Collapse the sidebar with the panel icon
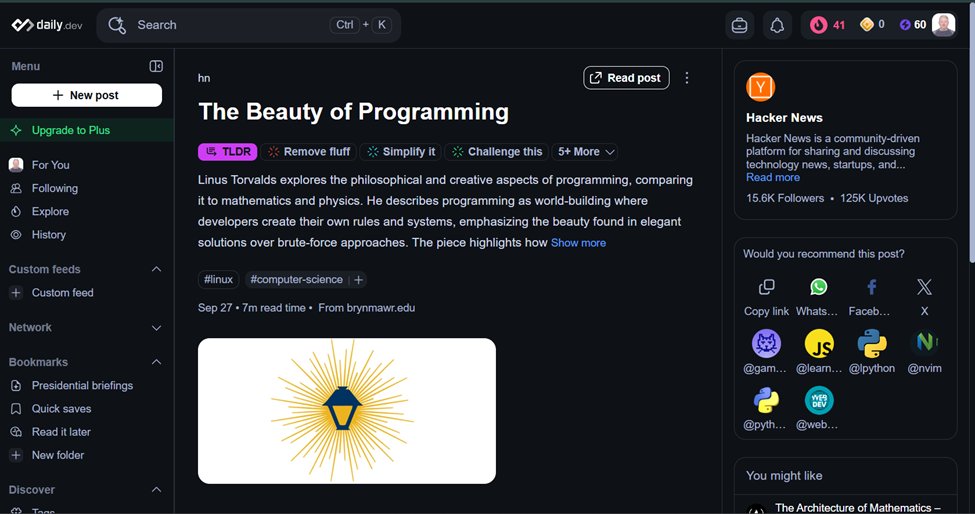The image size is (975, 514). click(156, 66)
